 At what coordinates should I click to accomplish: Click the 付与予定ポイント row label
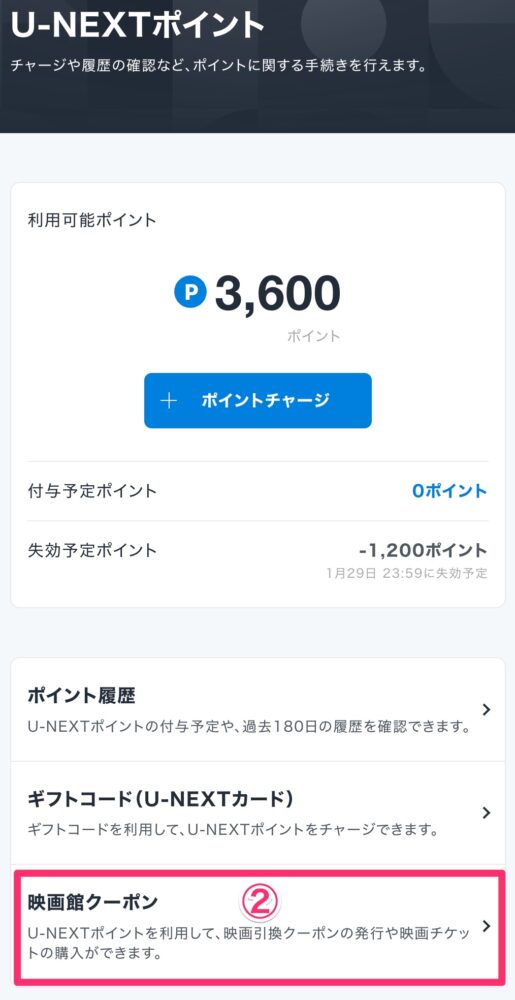(92, 491)
